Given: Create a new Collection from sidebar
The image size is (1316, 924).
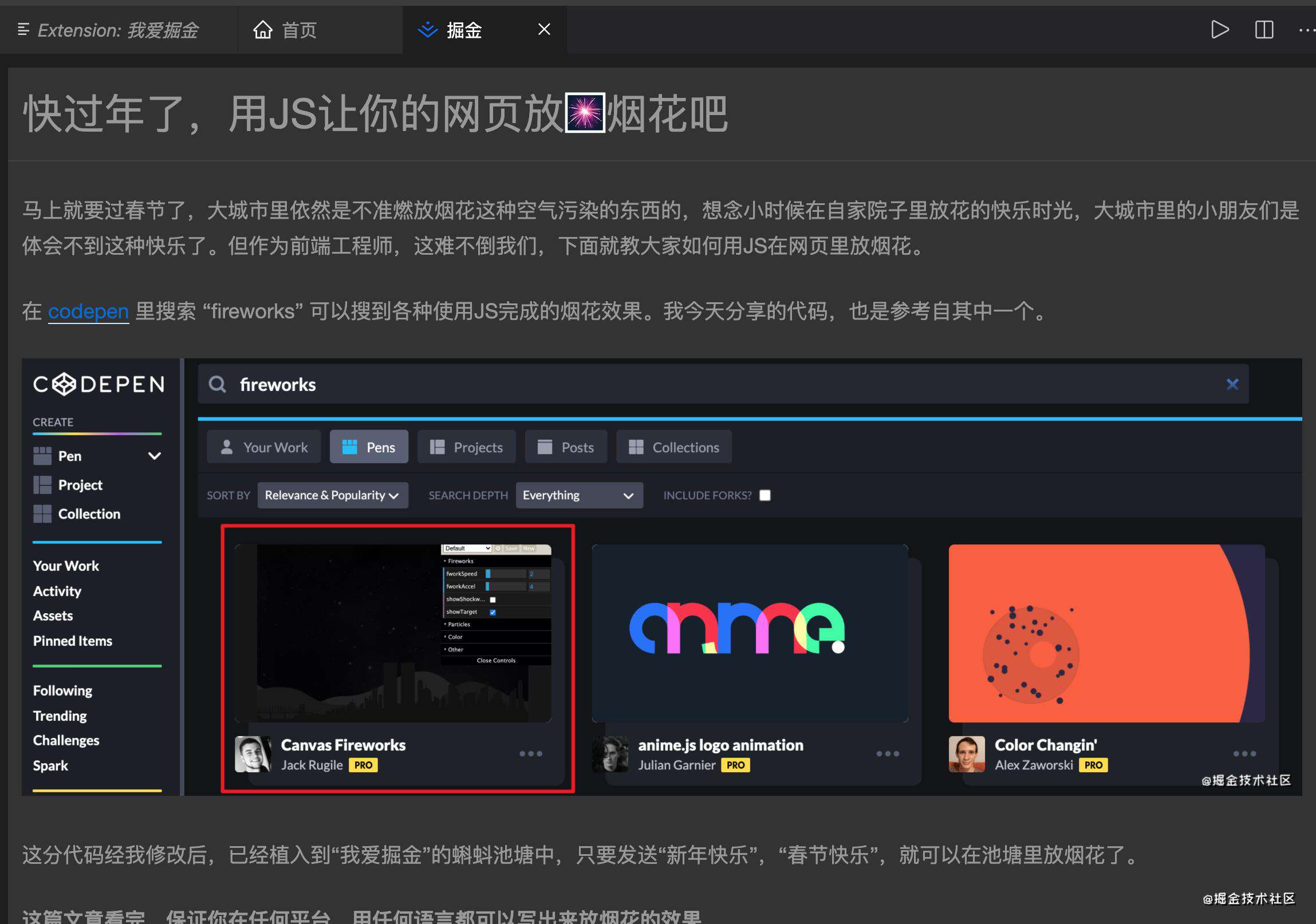Looking at the screenshot, I should point(89,514).
